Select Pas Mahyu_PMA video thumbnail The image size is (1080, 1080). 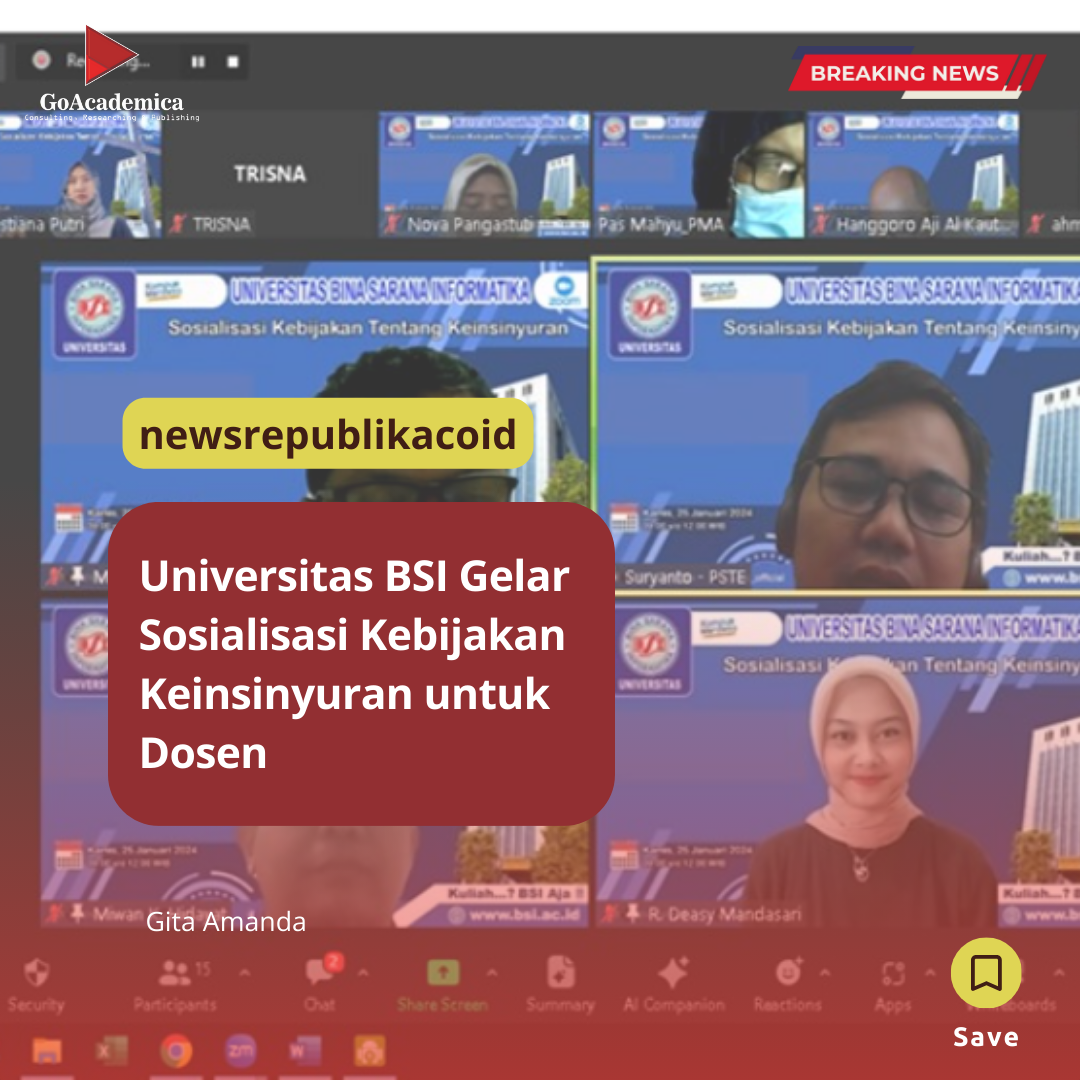[698, 175]
